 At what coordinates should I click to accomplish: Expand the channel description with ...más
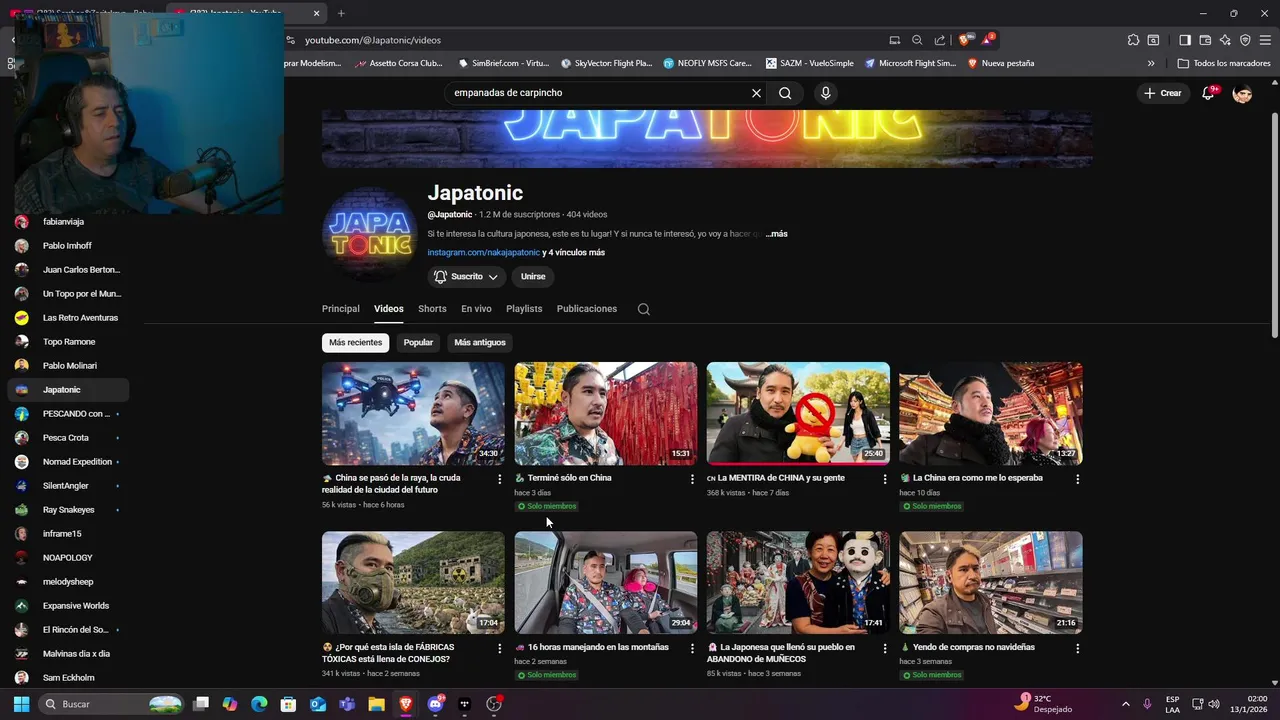click(x=777, y=234)
